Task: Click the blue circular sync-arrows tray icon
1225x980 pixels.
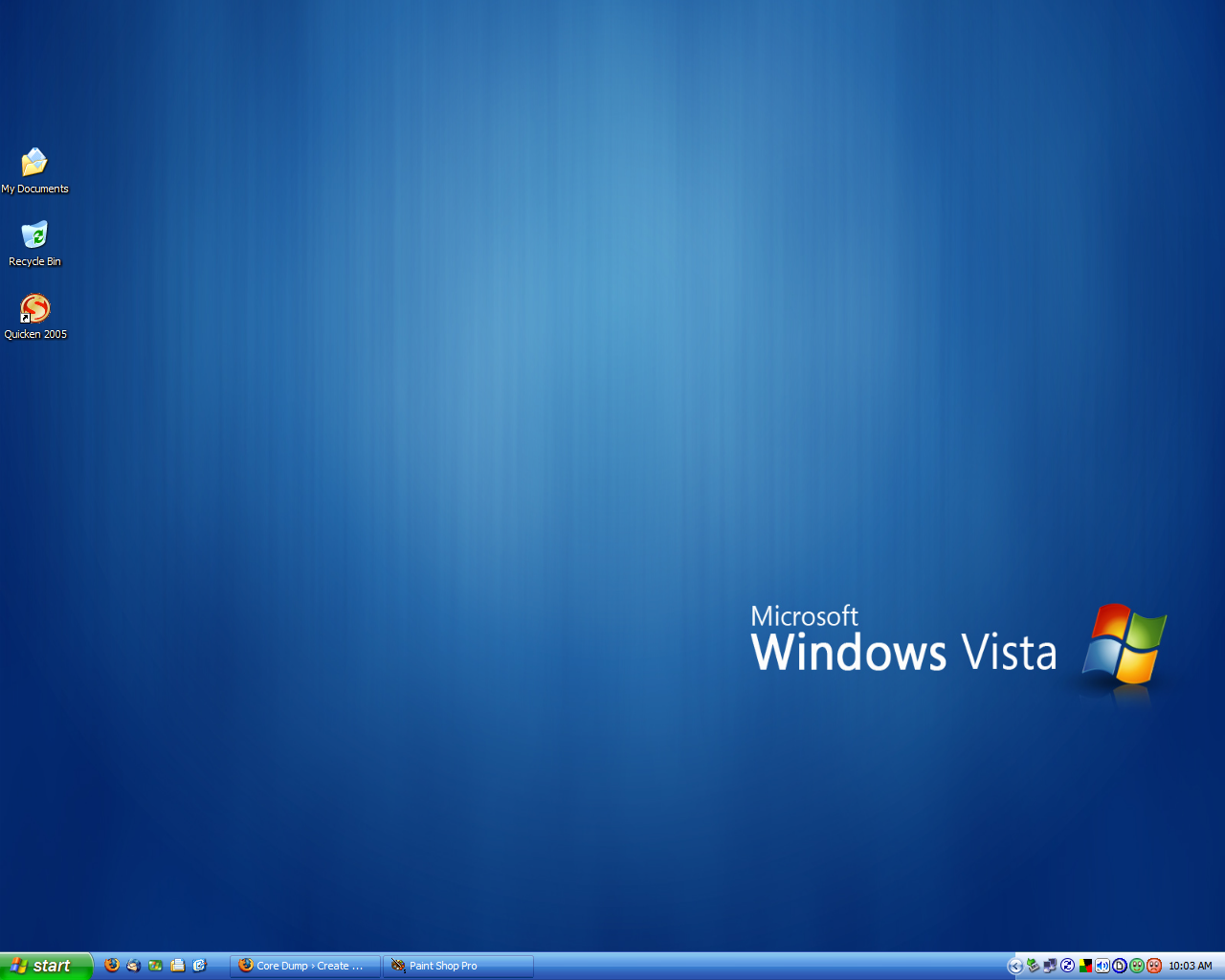Action: (x=1067, y=966)
